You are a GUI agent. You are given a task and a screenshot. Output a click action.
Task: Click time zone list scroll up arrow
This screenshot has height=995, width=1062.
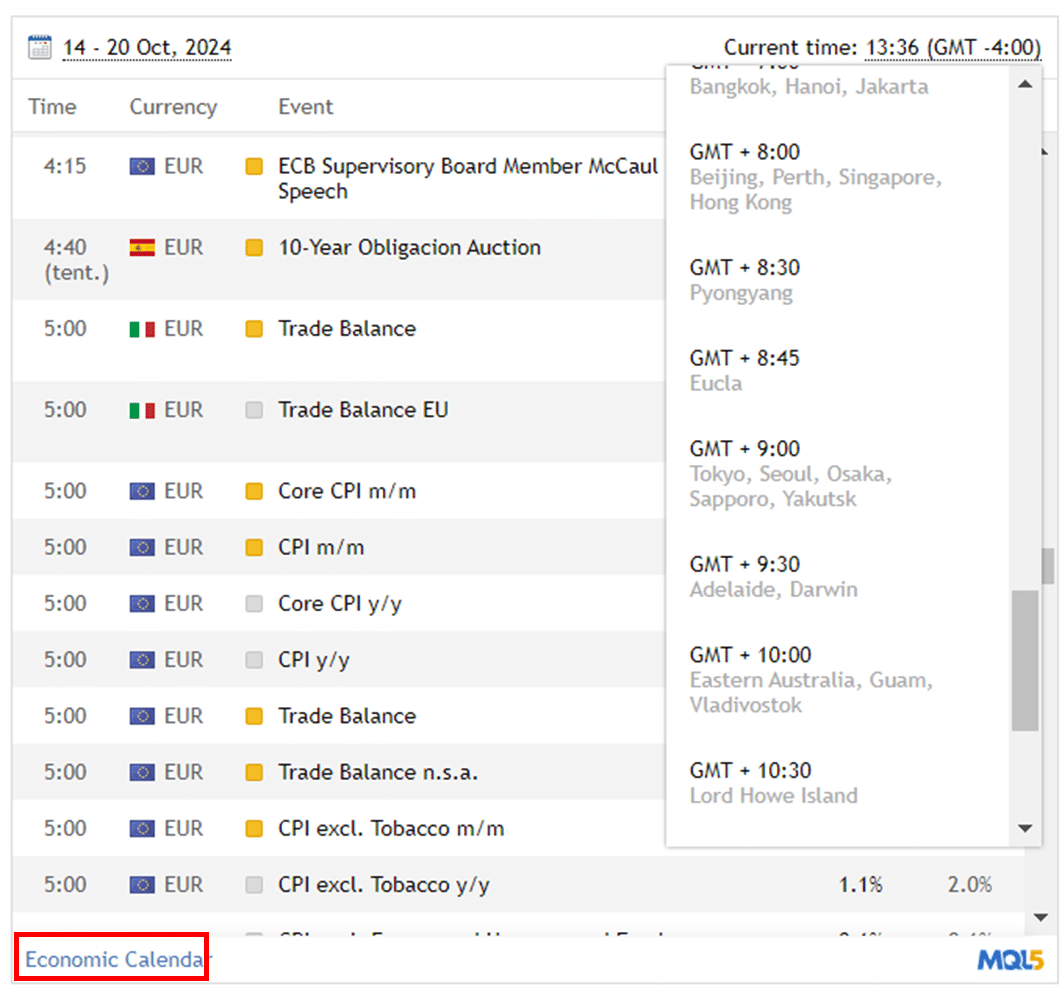tap(1025, 84)
